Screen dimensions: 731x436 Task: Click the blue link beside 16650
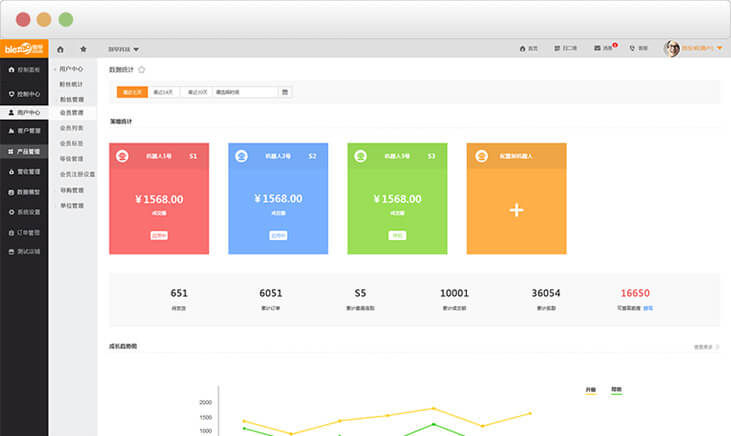pos(648,308)
